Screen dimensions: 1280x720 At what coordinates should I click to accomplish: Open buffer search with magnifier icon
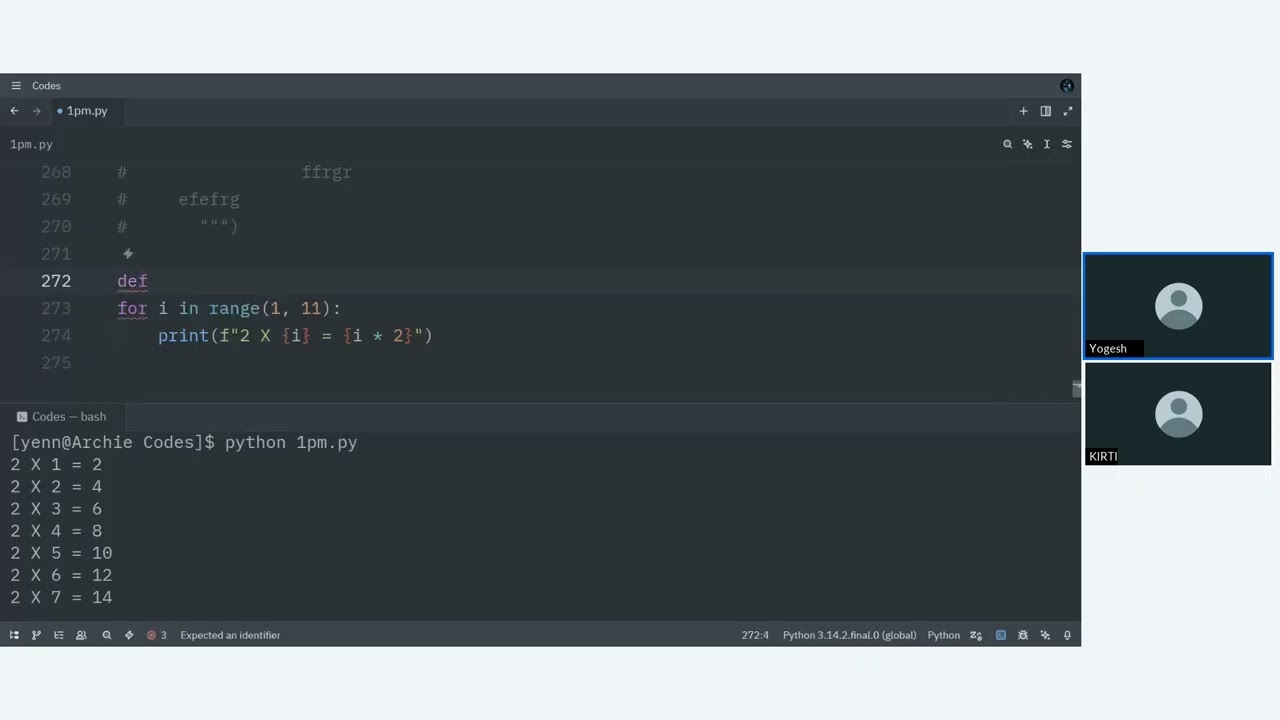pos(1007,144)
